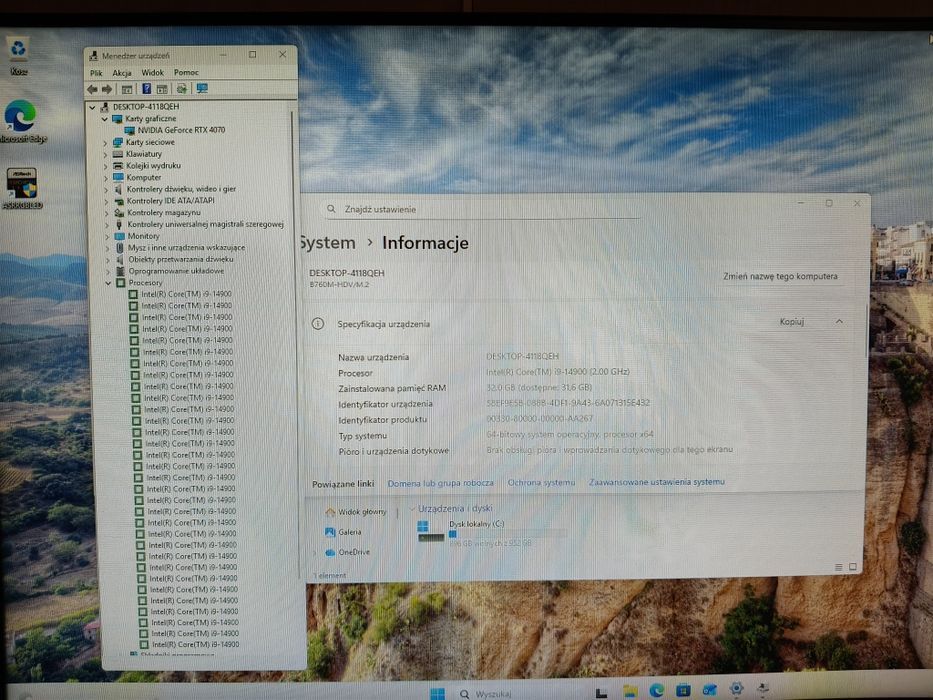
Task: Expand Kontrolery dźwięku, wideo i gier
Action: pos(106,189)
